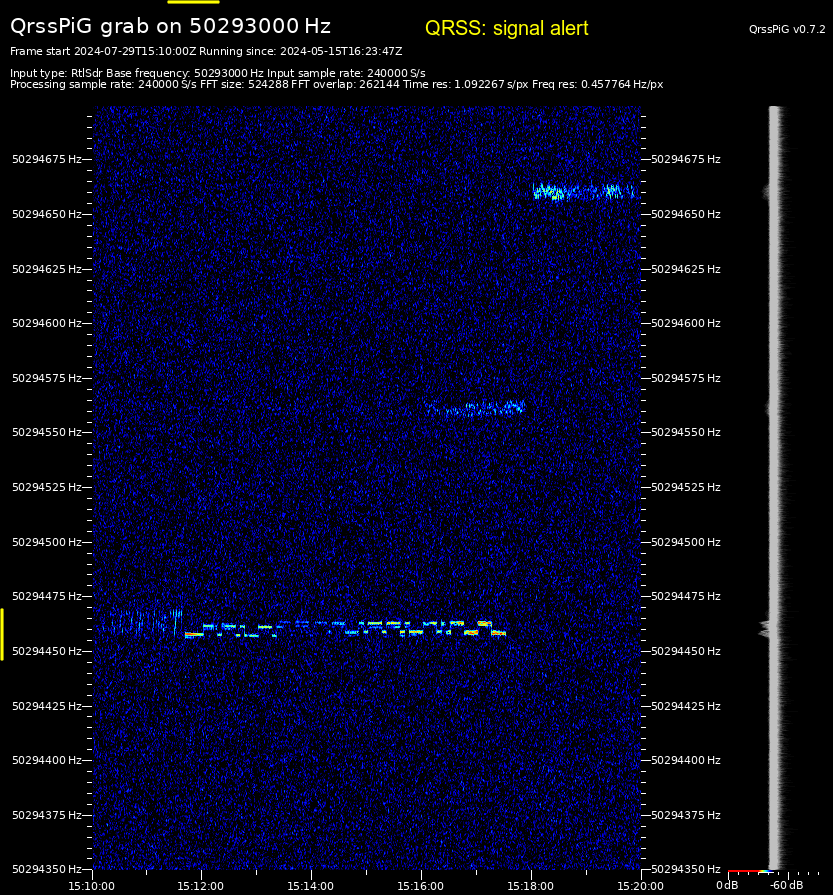Click the 15:14:00 time axis label

click(311, 886)
